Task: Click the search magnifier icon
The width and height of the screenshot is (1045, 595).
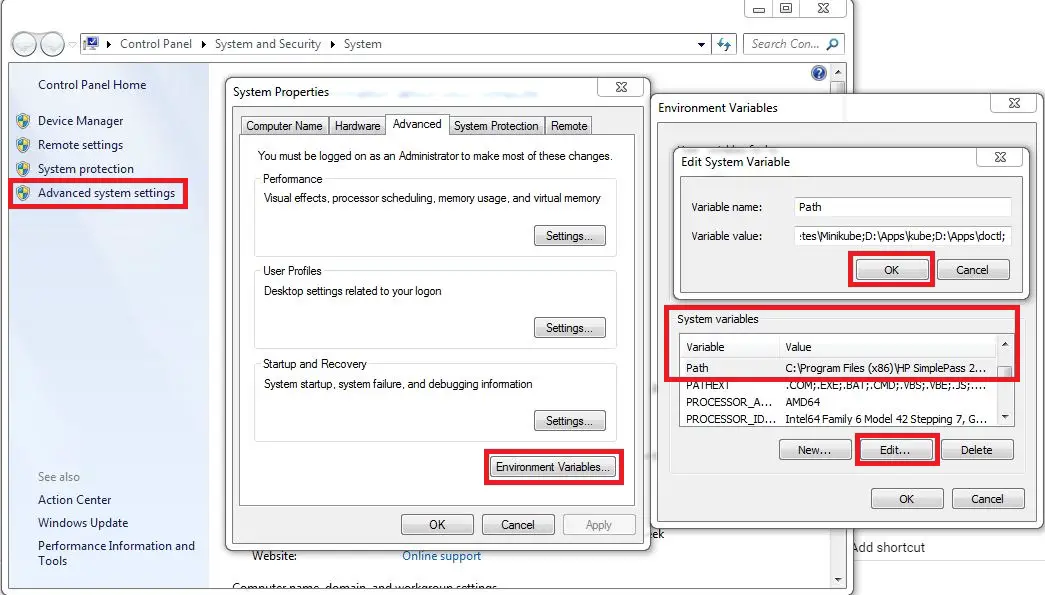Action: (x=831, y=44)
